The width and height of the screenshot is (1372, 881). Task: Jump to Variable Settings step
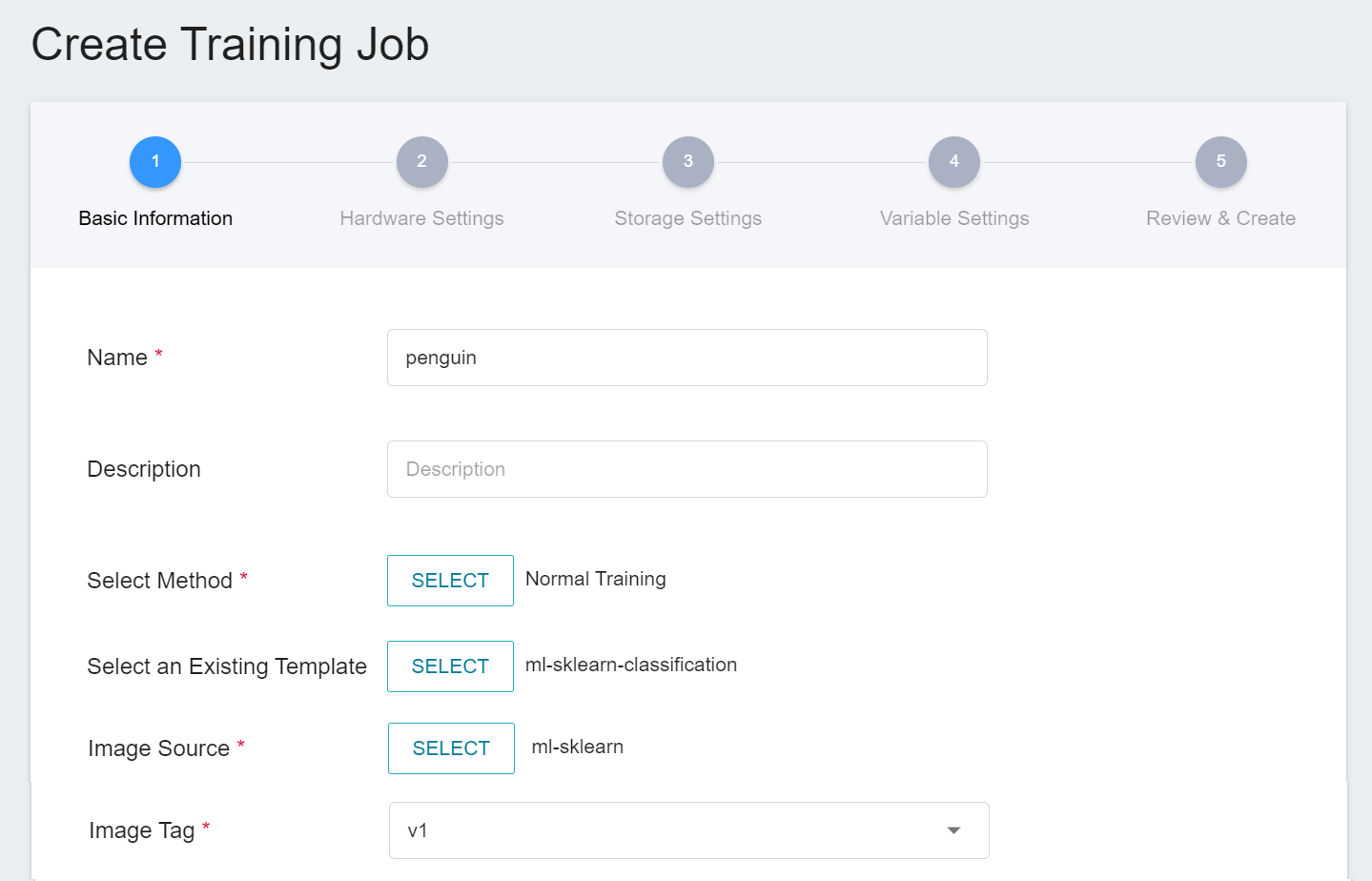(954, 218)
